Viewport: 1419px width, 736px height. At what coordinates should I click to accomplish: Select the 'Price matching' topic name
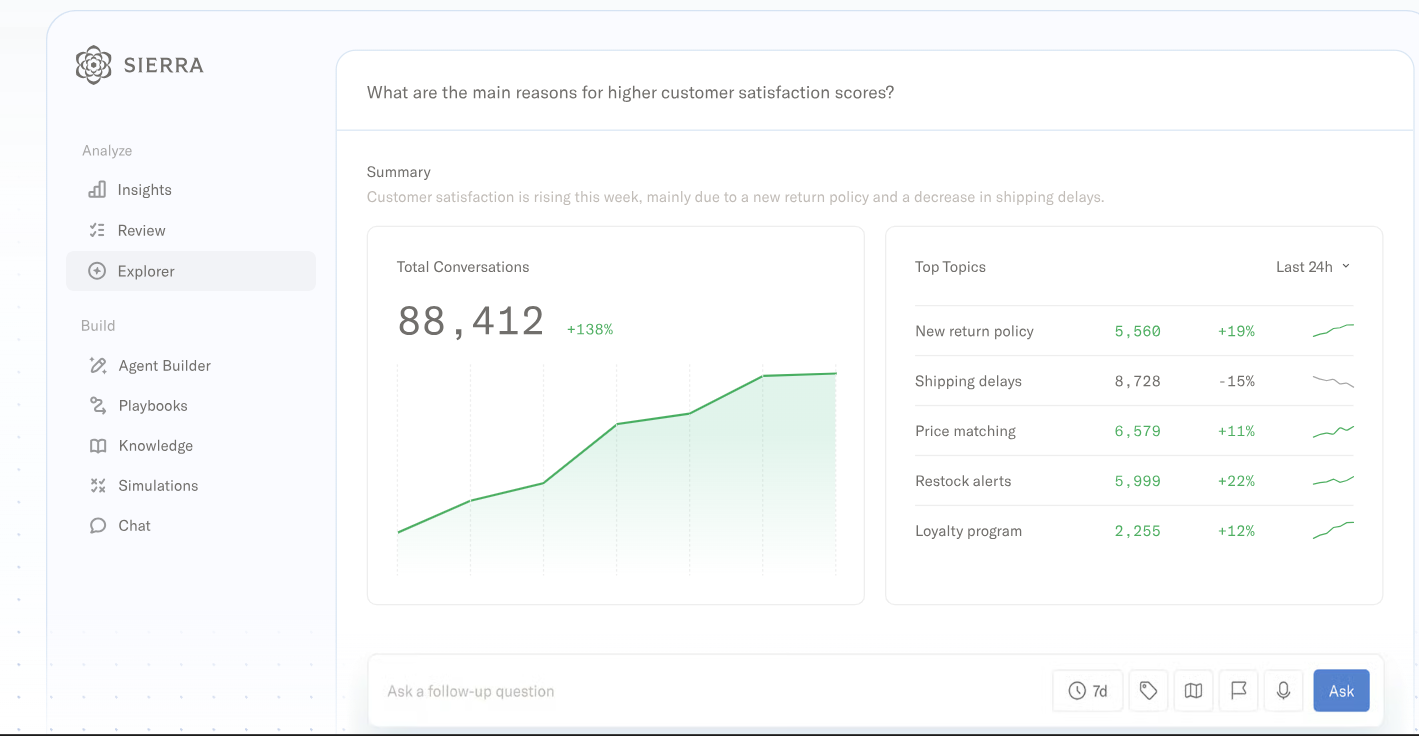click(x=965, y=431)
